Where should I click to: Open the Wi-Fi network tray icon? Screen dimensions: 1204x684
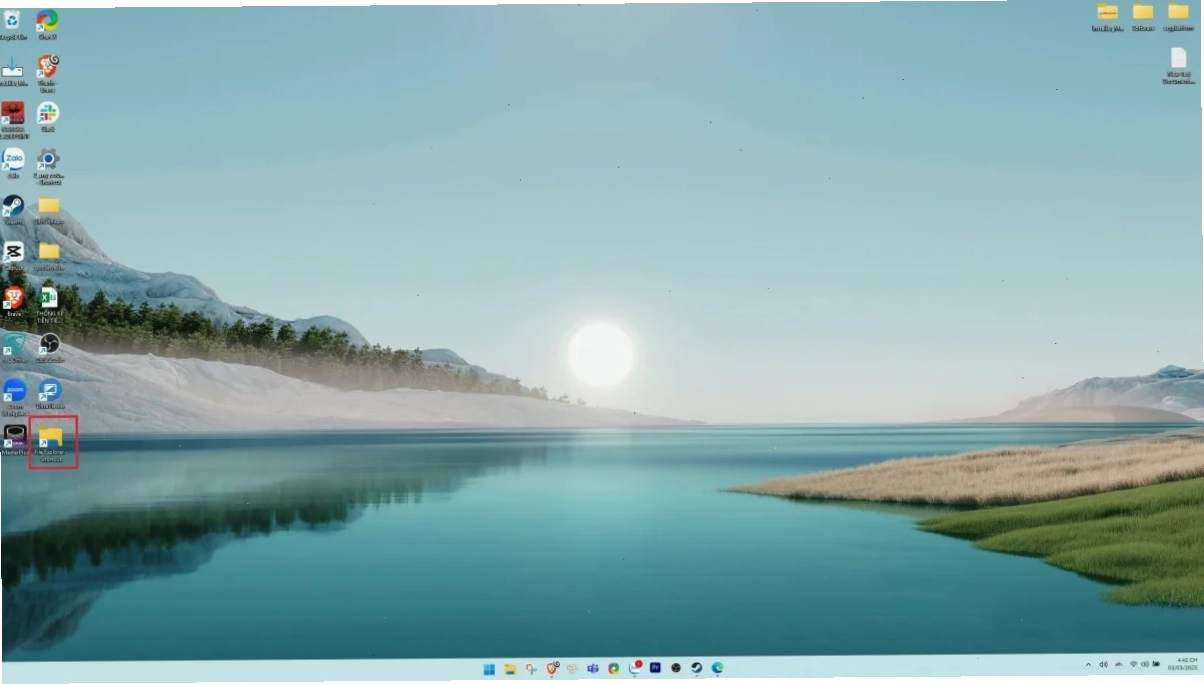[x=1133, y=664]
